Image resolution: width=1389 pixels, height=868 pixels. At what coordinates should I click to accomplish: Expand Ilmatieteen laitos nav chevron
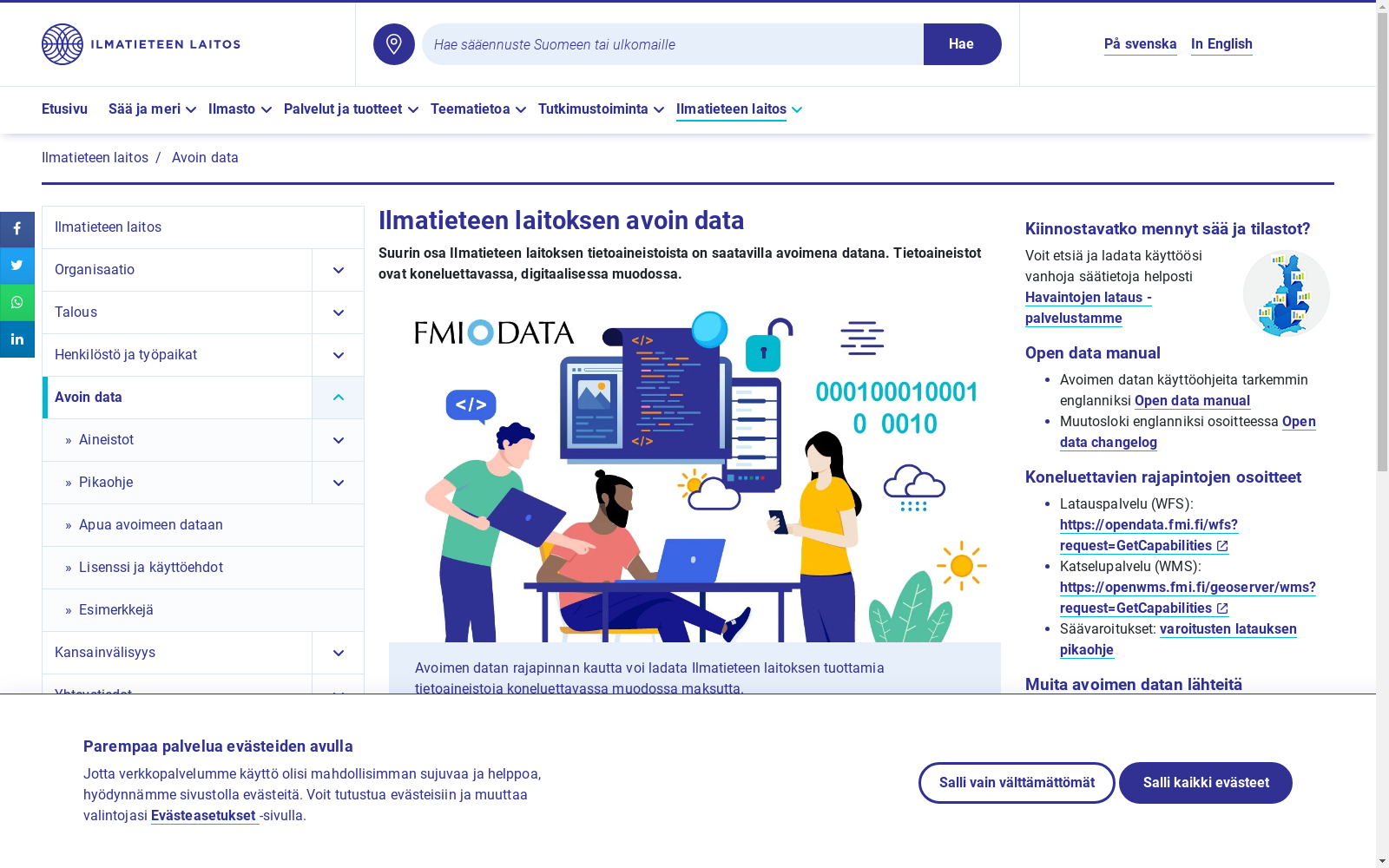[x=797, y=110]
